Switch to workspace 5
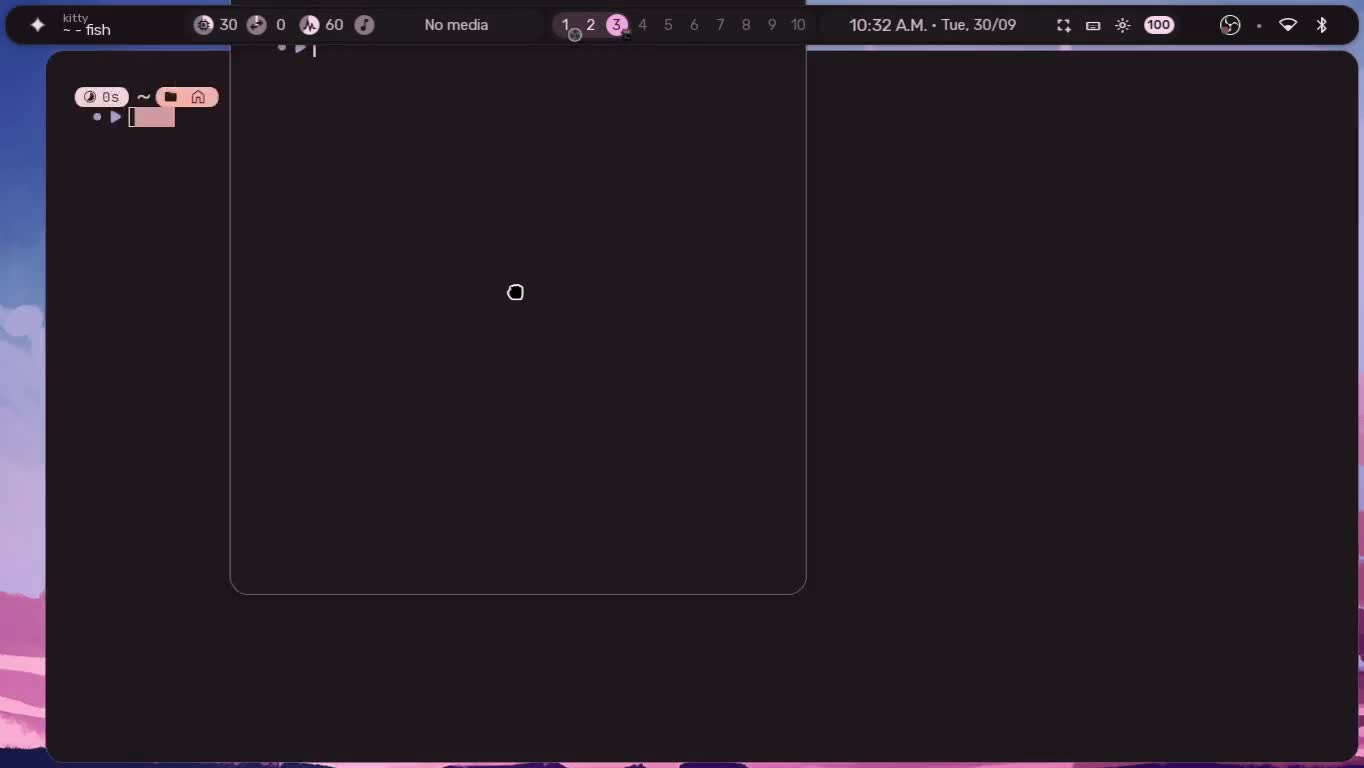The width and height of the screenshot is (1364, 768). (x=668, y=25)
